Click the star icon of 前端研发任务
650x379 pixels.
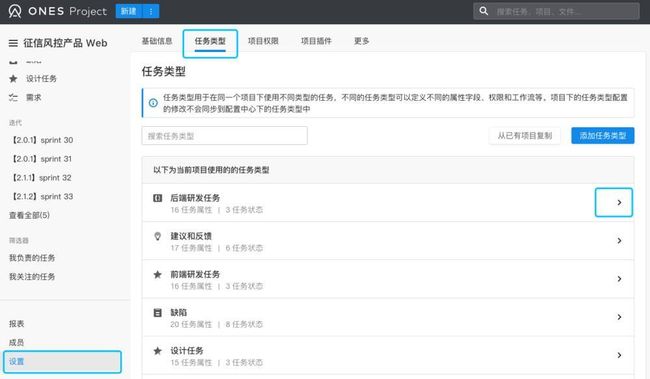[158, 275]
